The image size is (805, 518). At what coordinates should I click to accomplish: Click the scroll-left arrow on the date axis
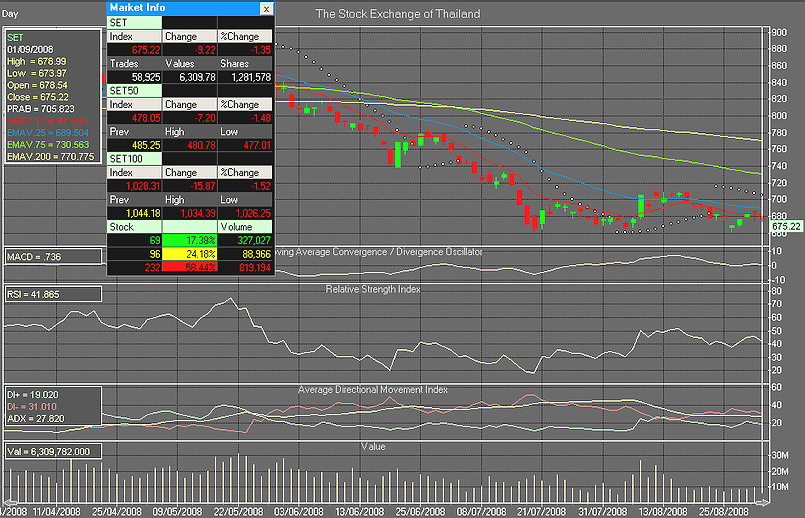coord(9,502)
